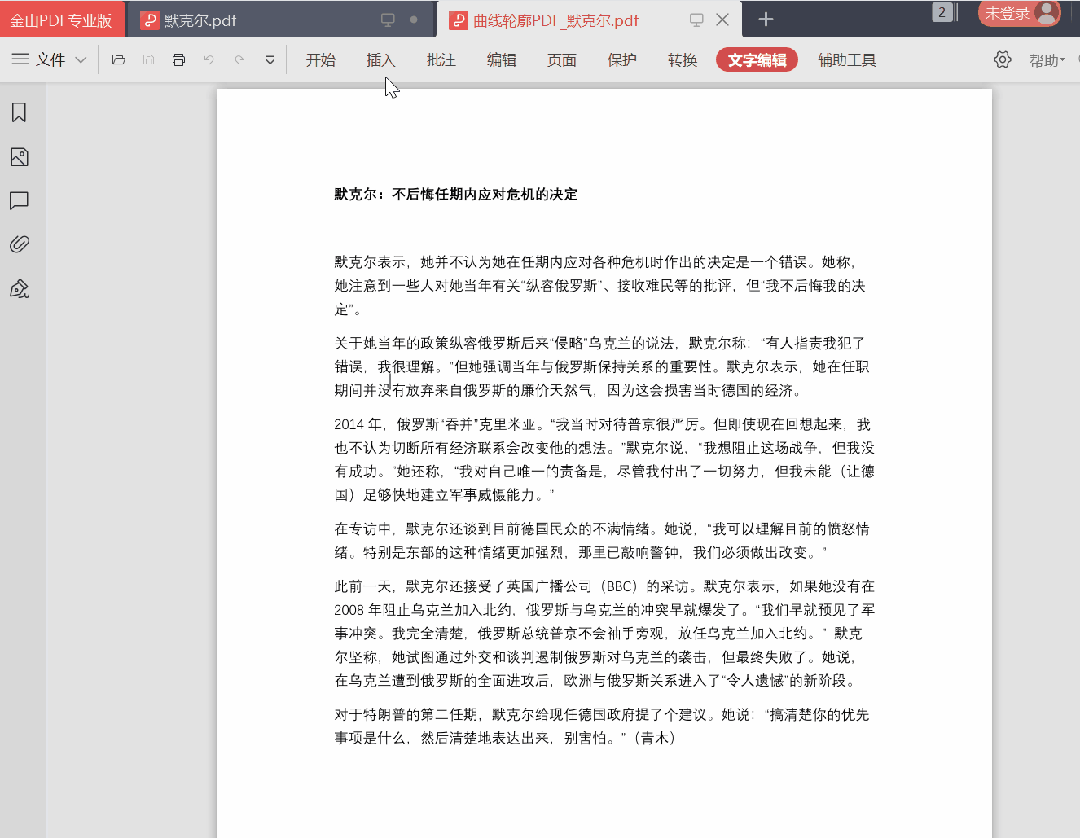The image size is (1080, 838).
Task: Show the comments panel in the sidebar
Action: coord(19,201)
